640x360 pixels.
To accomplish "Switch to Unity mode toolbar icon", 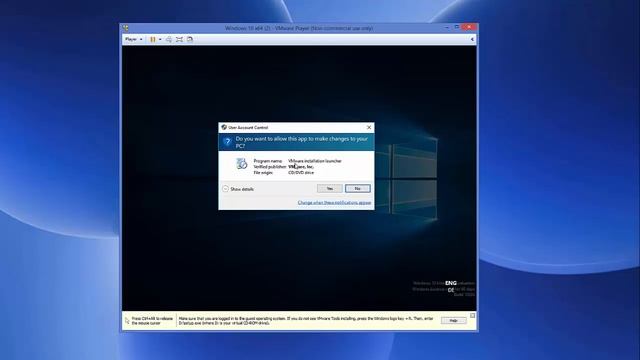I will (190, 39).
